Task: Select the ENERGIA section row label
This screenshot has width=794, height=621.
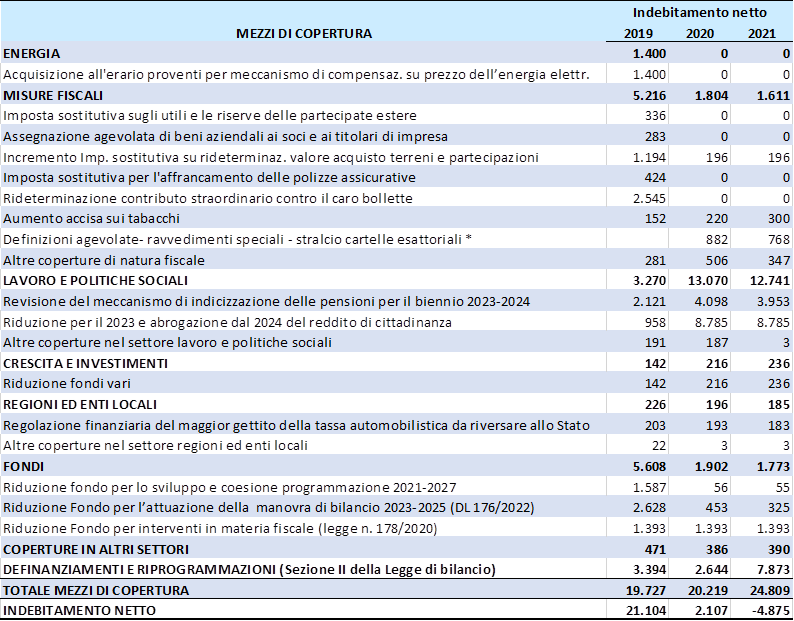Action: tap(32, 53)
